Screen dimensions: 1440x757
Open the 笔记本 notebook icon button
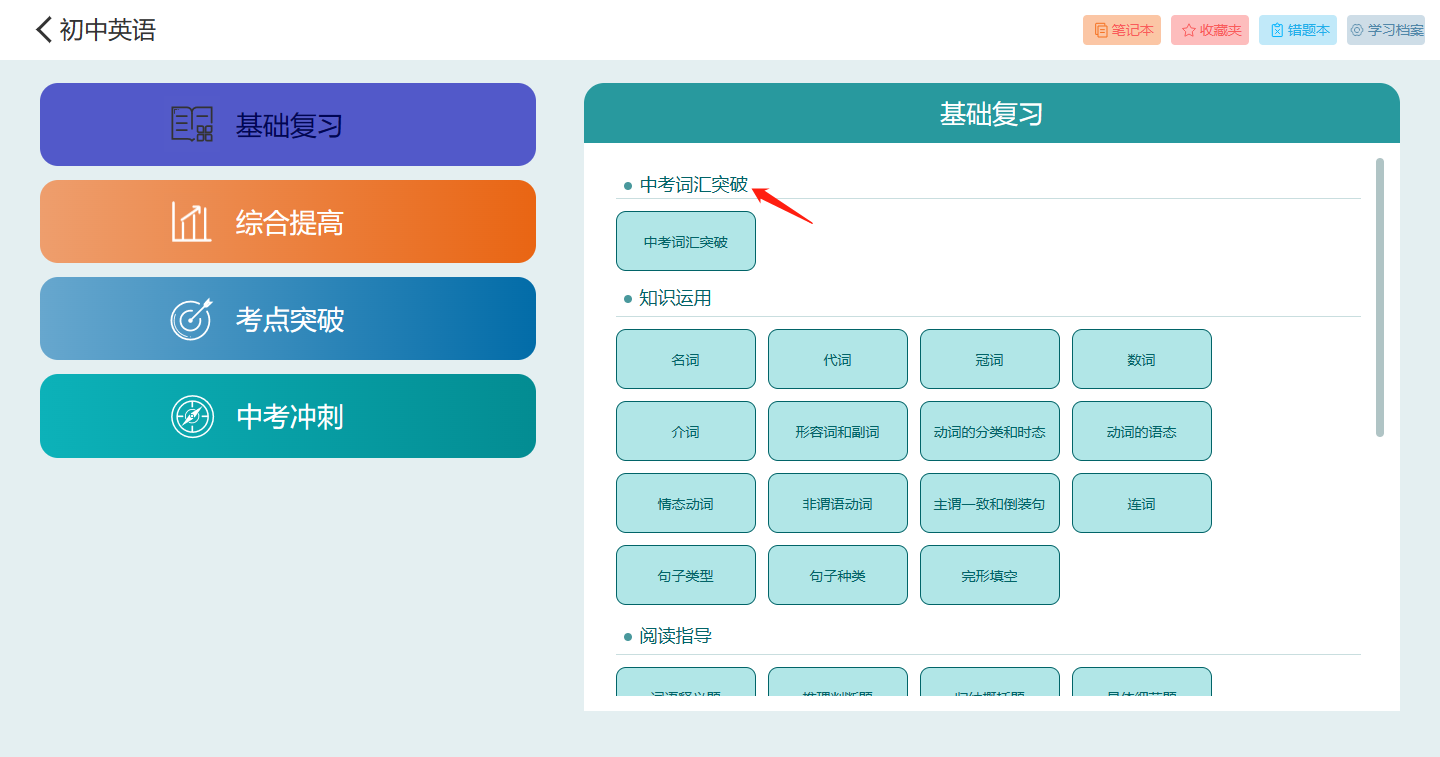(x=1100, y=30)
